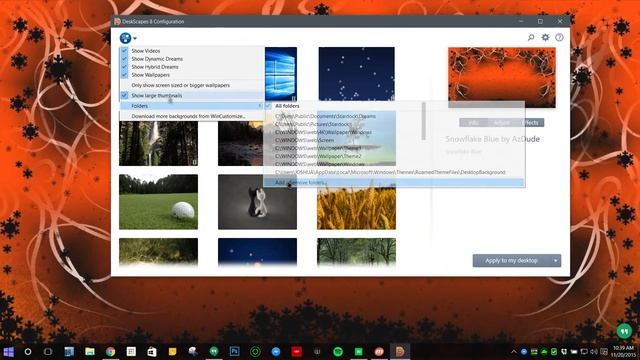Click the red square taskbar icon
Screen dimensions: 640x360
click(x=296, y=351)
